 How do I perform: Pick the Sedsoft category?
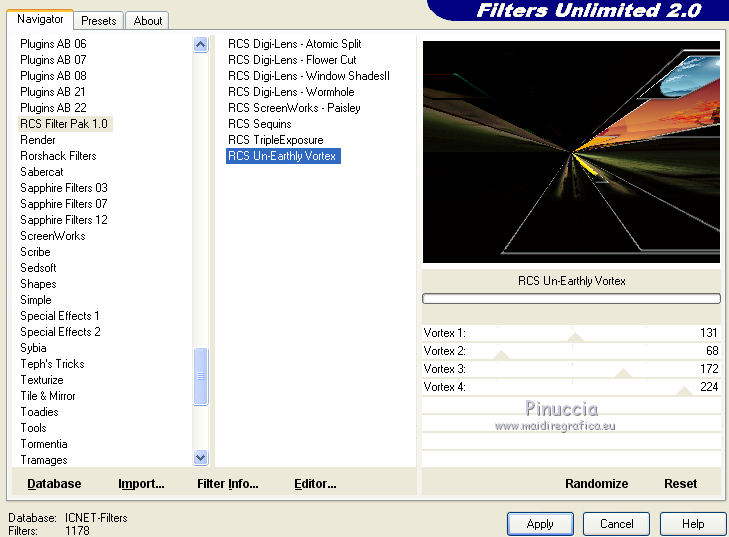tap(38, 268)
